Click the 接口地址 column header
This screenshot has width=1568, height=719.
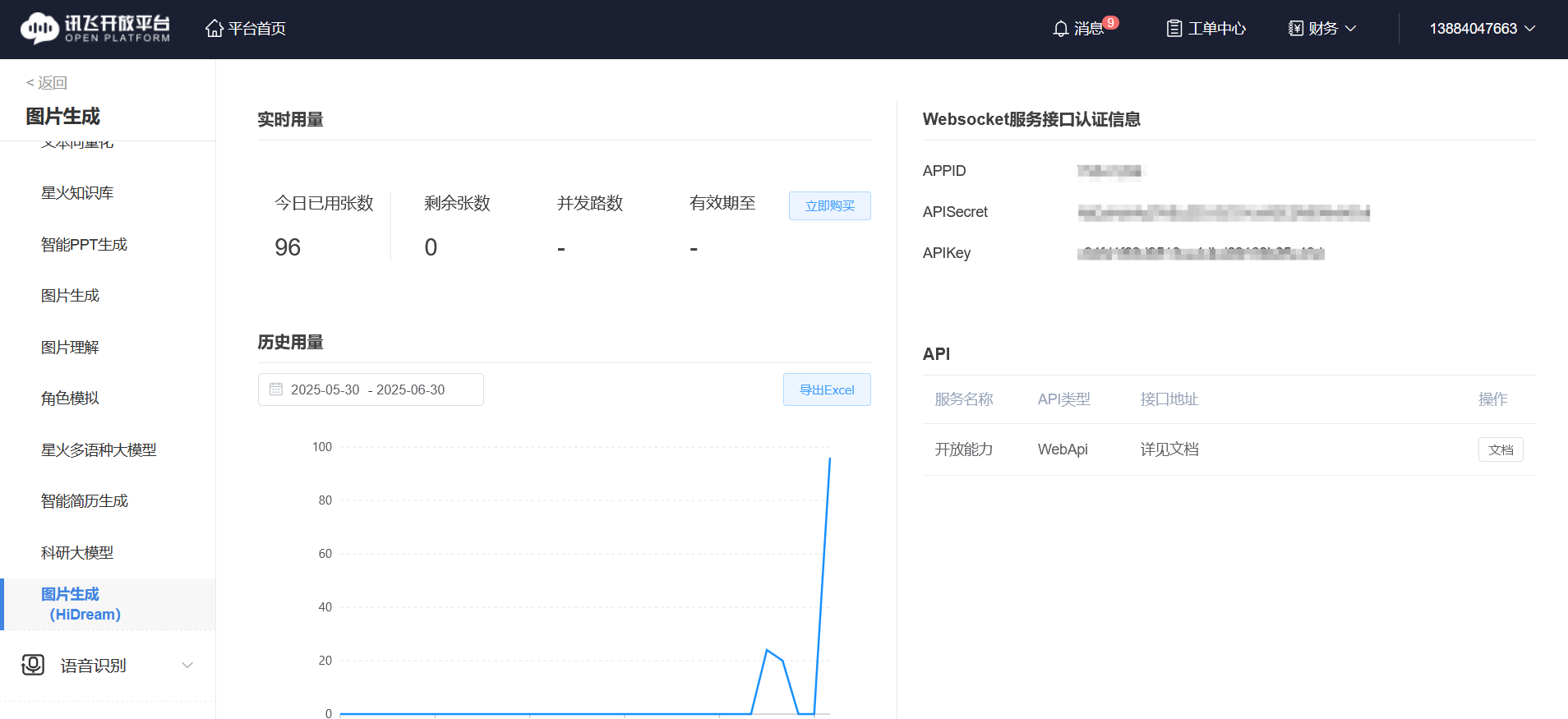tap(1169, 399)
